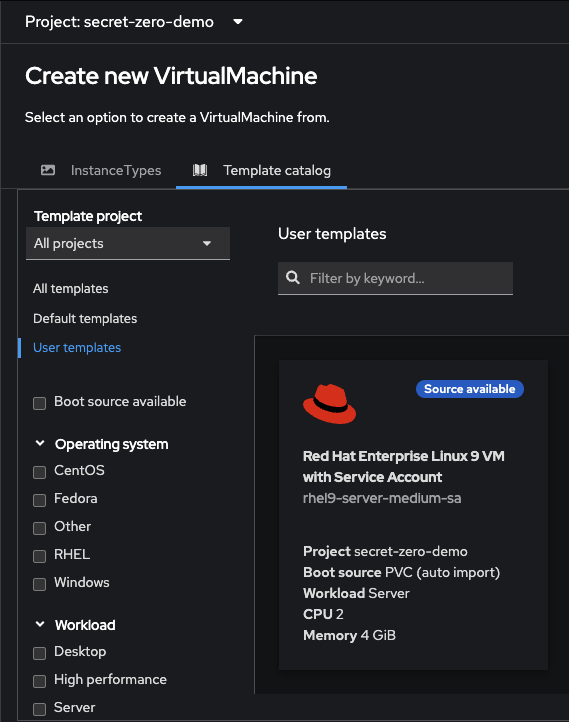Click Boot source PVC (auto import) text
Image resolution: width=569 pixels, height=722 pixels.
pyautogui.click(x=401, y=572)
